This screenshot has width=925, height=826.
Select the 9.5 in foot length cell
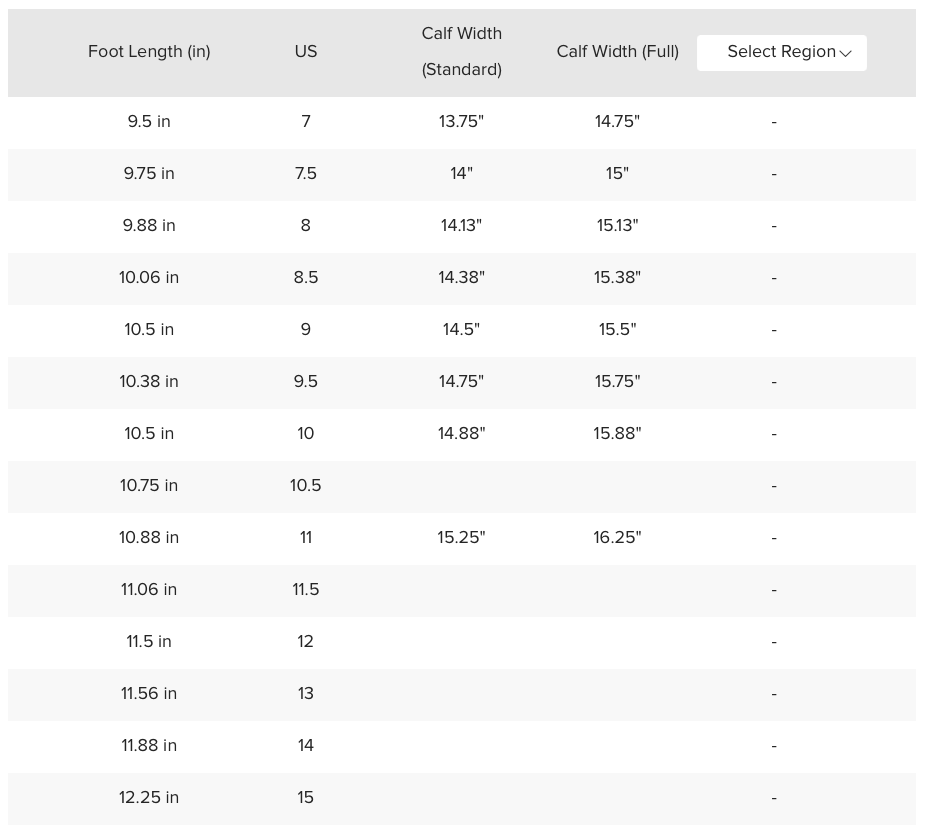pyautogui.click(x=149, y=122)
